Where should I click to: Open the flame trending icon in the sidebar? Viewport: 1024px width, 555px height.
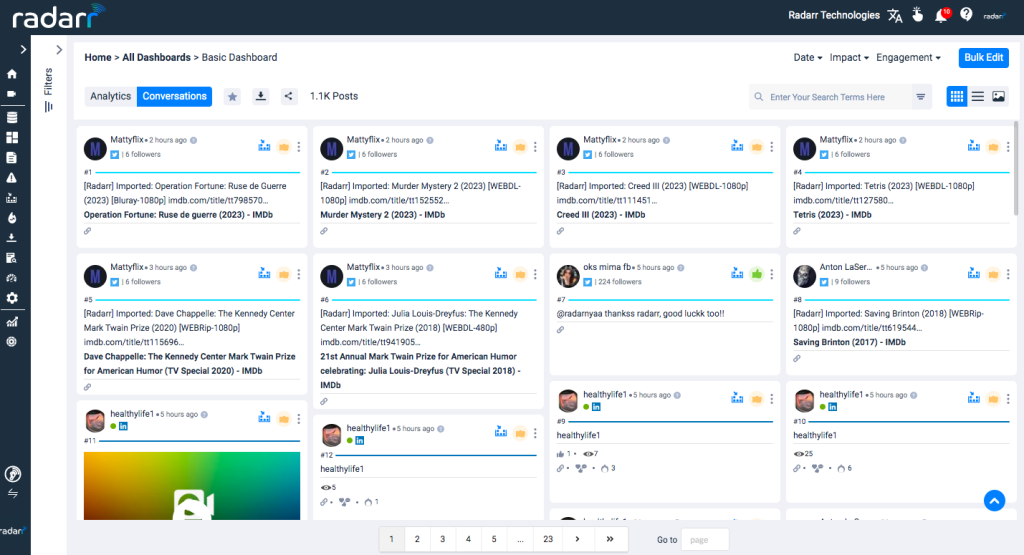[x=12, y=217]
